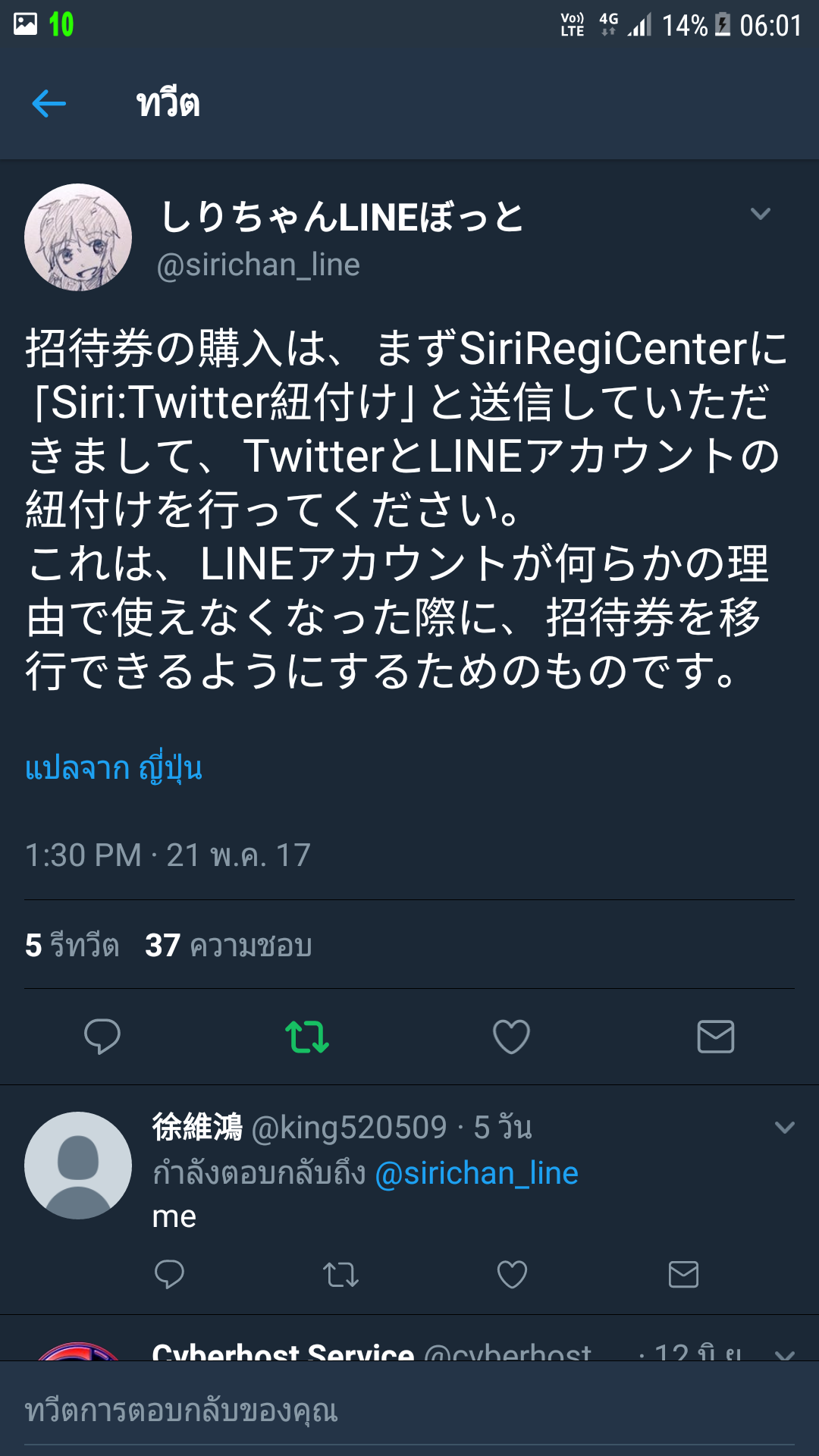Open the translate from Japanese link
Screen dimensions: 819x1456
coord(114,768)
